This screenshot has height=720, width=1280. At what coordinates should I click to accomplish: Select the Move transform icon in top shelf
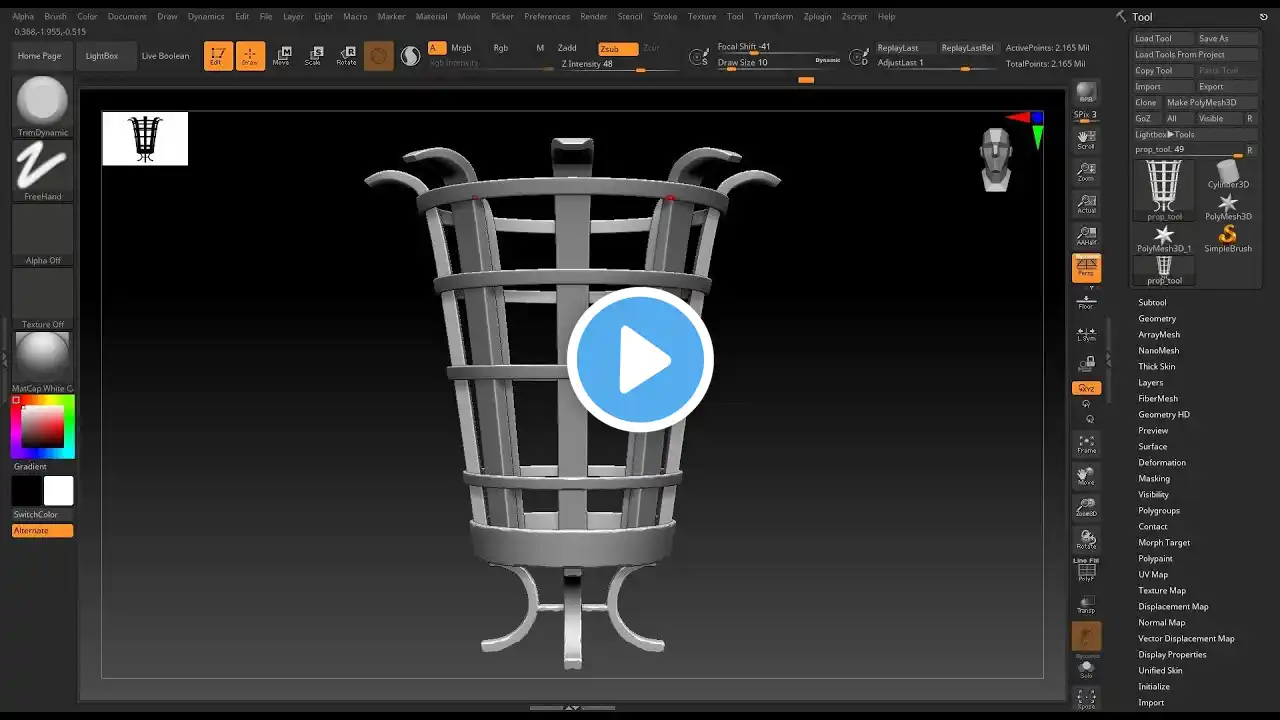click(282, 55)
